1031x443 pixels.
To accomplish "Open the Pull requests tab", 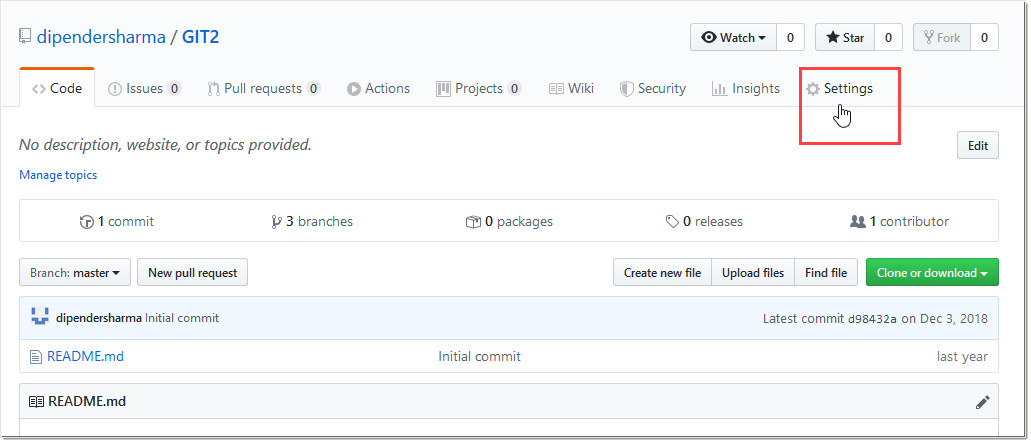I will (x=262, y=89).
